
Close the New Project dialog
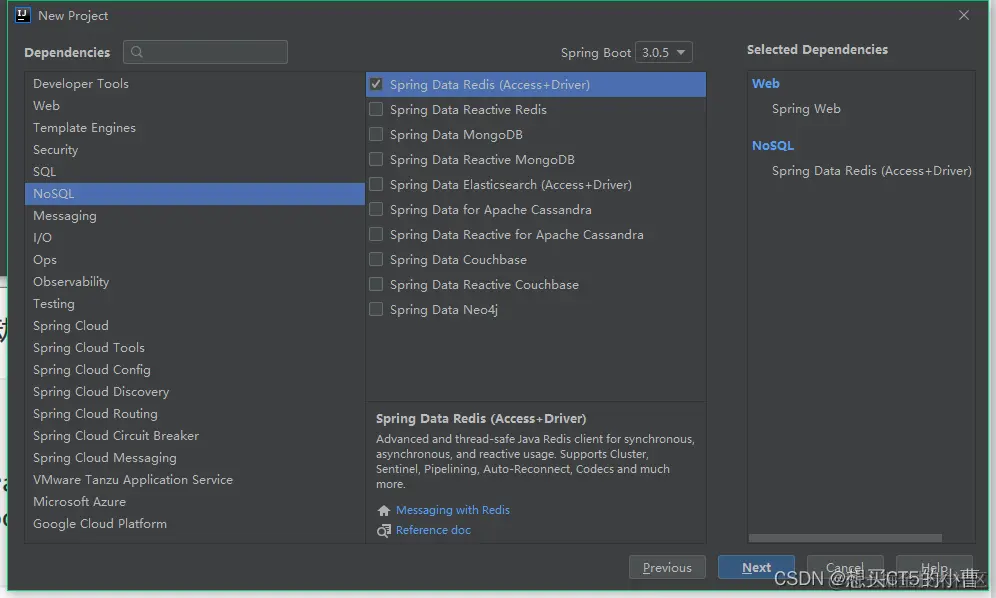pos(964,15)
